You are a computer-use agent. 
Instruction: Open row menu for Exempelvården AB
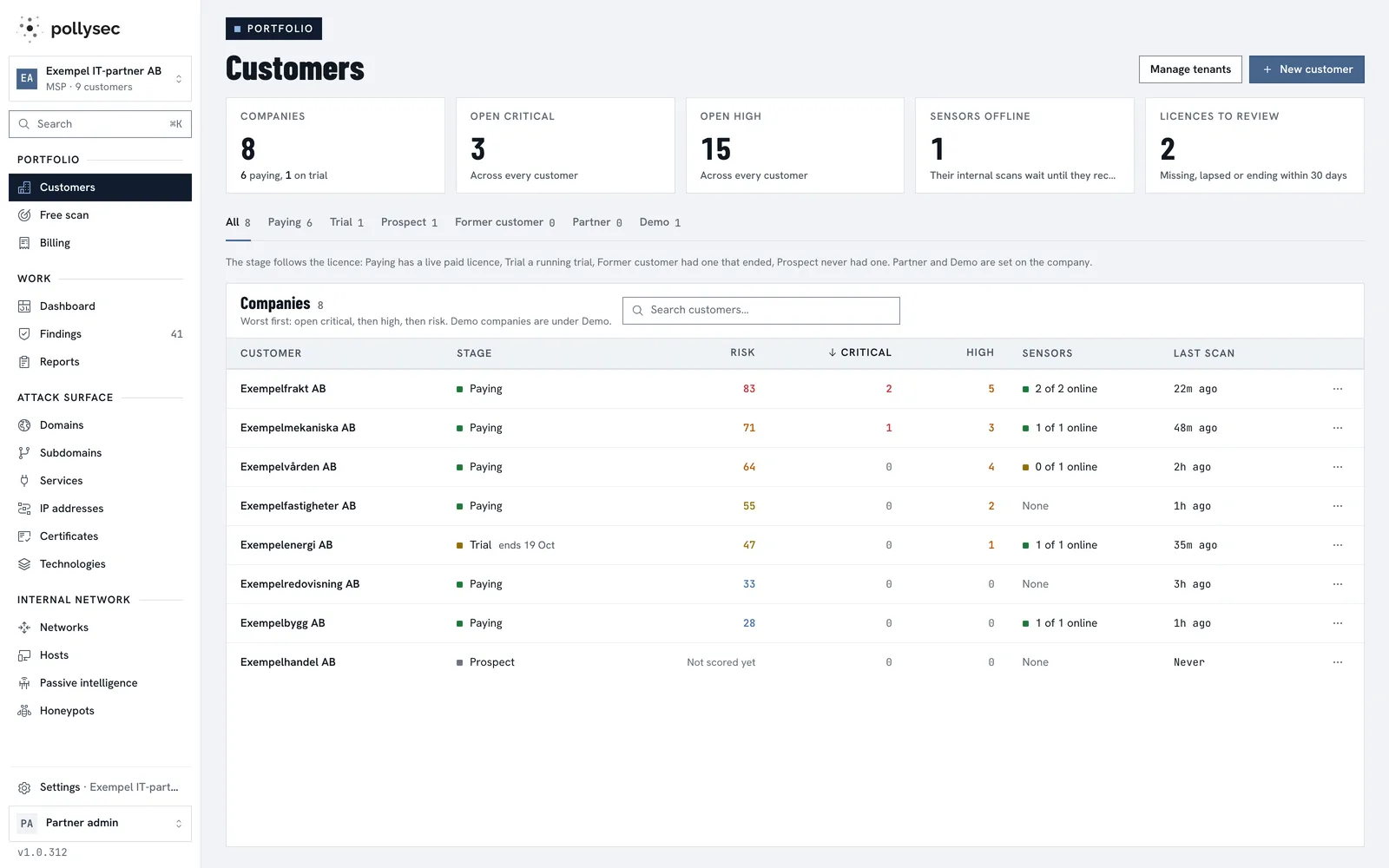(x=1338, y=467)
